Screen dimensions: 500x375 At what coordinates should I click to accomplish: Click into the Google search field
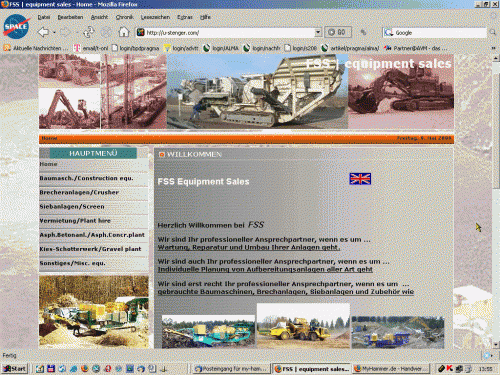pos(440,33)
